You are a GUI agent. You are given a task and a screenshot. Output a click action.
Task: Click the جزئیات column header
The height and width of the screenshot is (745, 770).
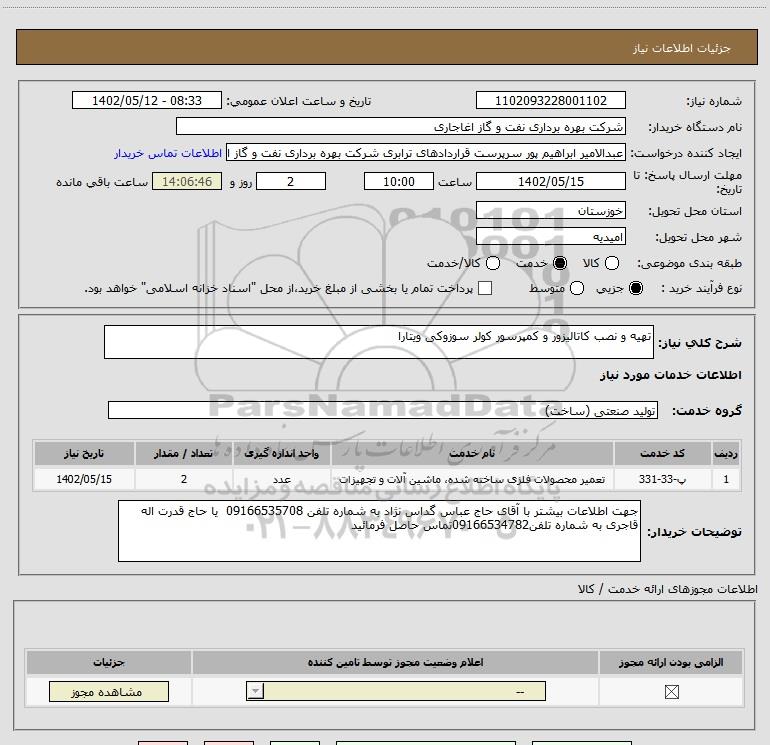pos(109,662)
